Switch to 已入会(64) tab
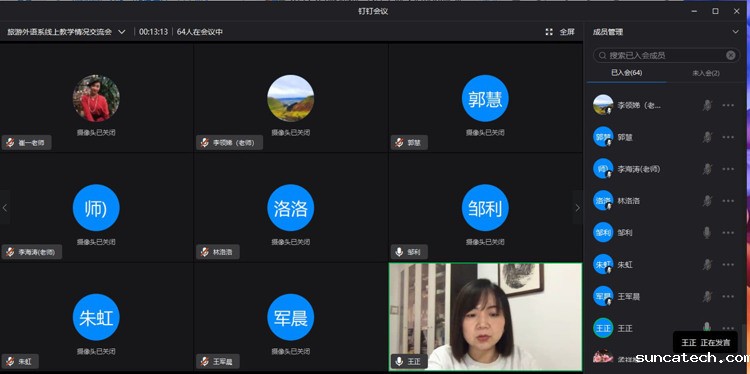This screenshot has width=750, height=374. point(627,73)
